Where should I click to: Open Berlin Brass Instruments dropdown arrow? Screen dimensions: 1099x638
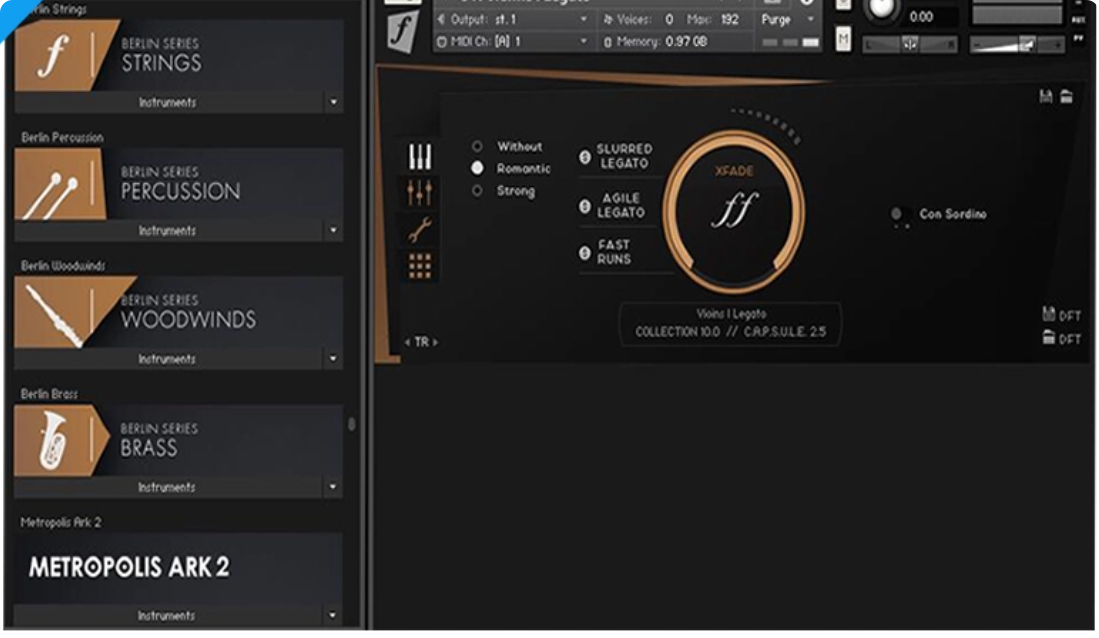click(334, 487)
